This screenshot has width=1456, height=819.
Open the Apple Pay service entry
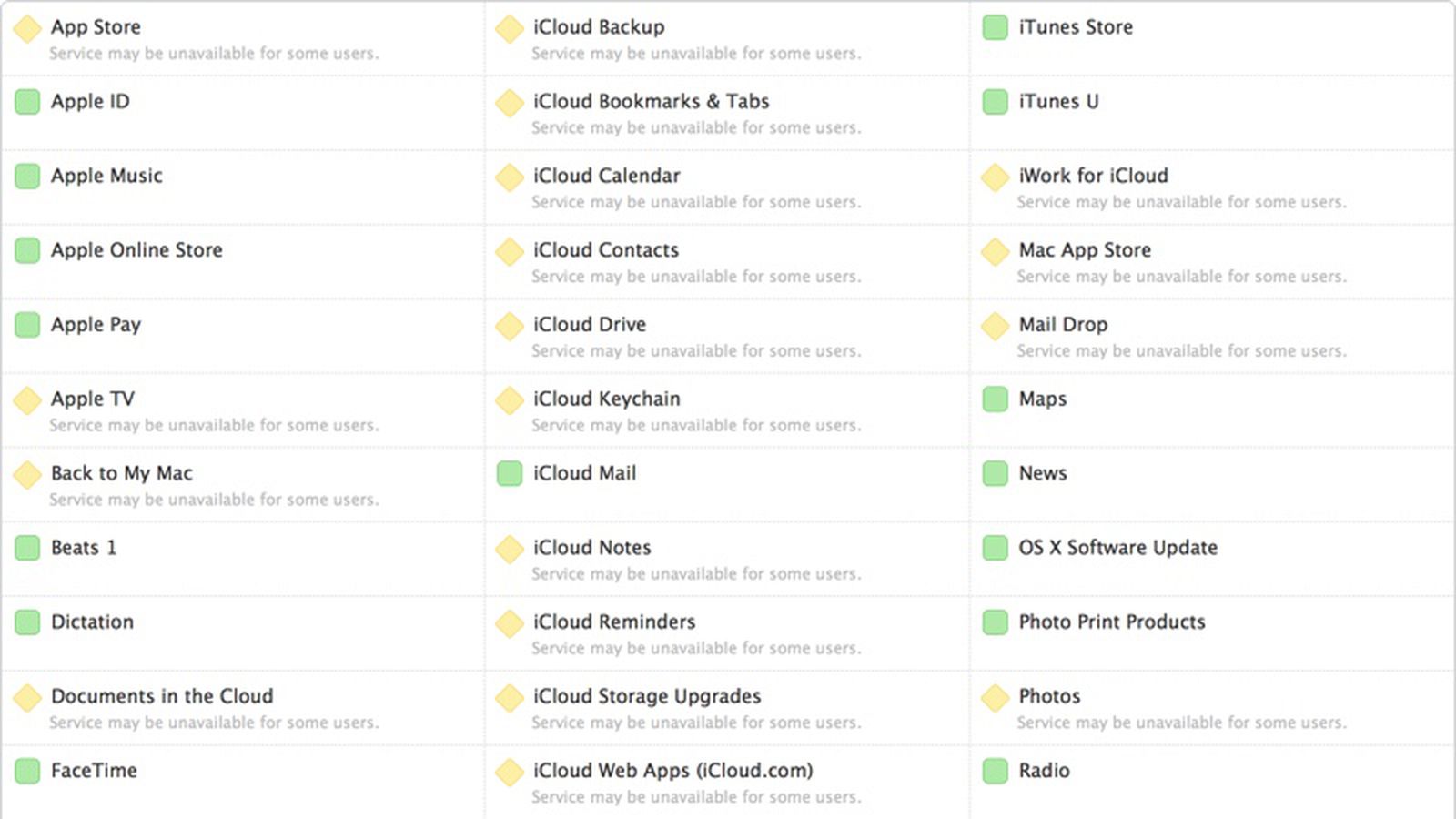[x=96, y=325]
